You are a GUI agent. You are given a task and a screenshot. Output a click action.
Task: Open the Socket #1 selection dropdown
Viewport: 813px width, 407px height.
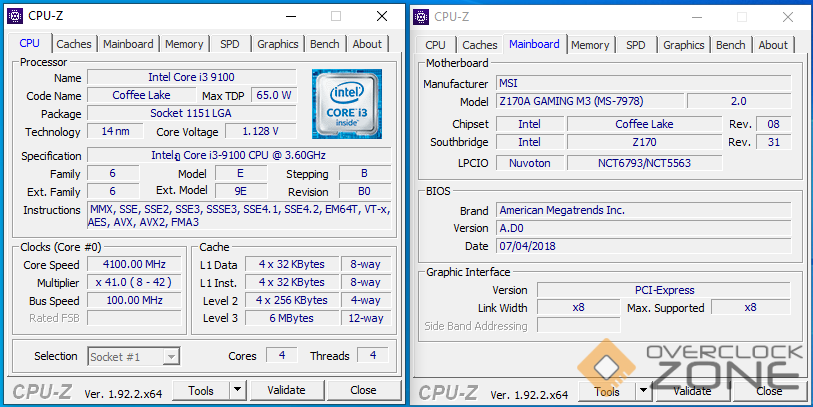click(x=134, y=357)
